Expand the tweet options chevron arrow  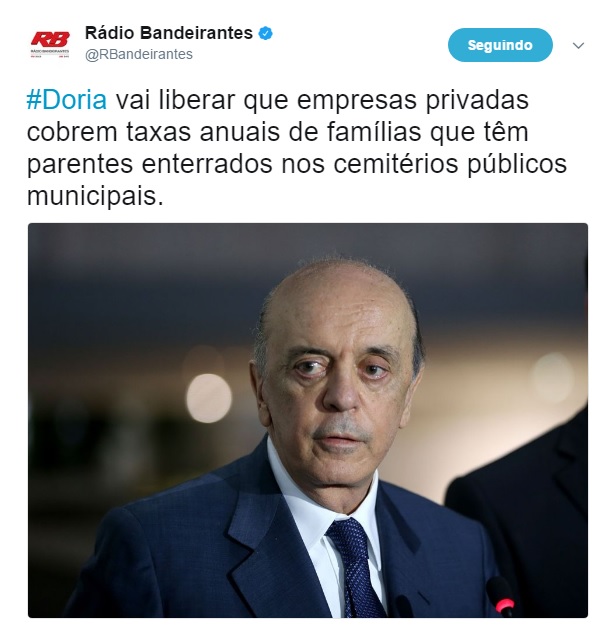pyautogui.click(x=578, y=45)
